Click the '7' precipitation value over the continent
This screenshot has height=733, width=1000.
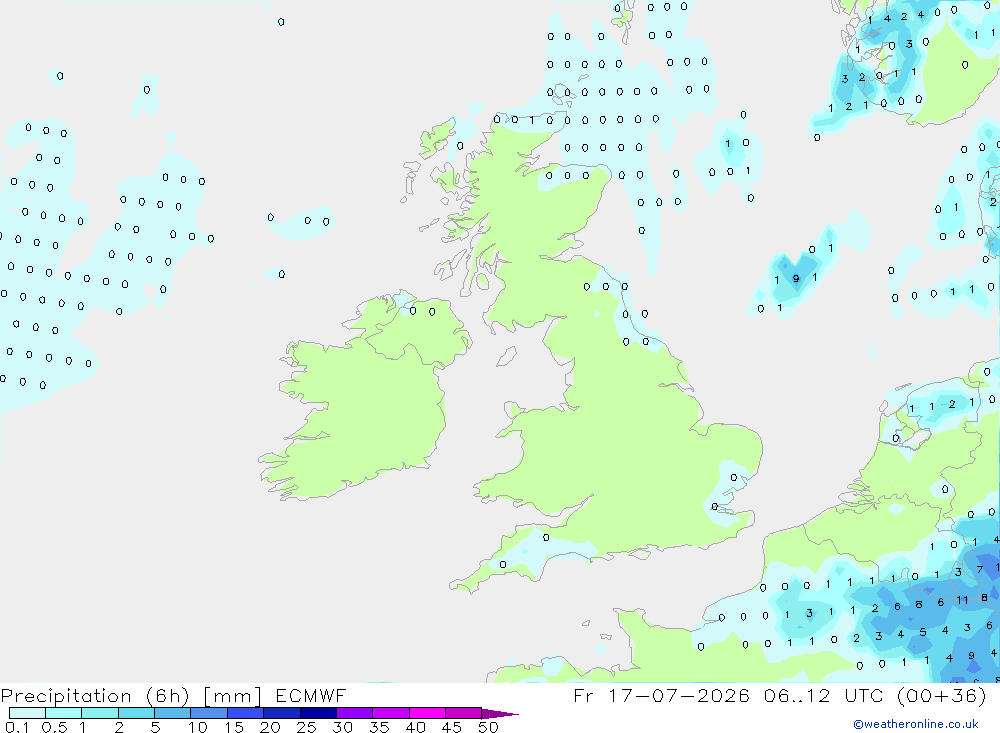pos(980,570)
